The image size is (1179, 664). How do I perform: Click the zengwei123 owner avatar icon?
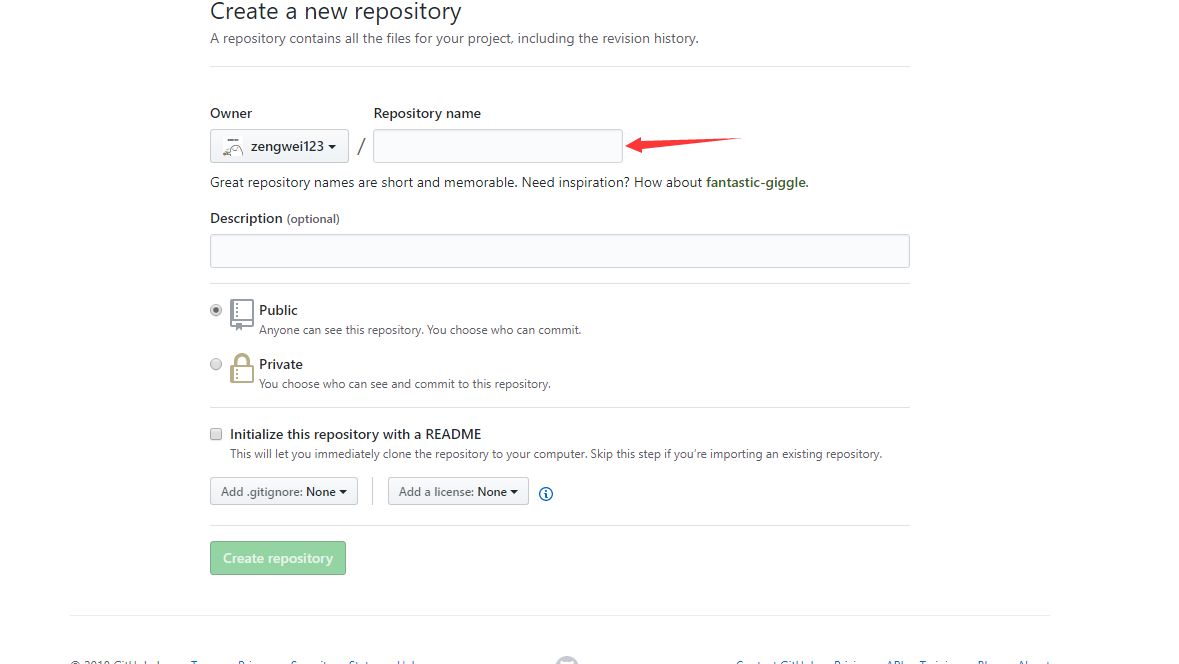pyautogui.click(x=232, y=146)
